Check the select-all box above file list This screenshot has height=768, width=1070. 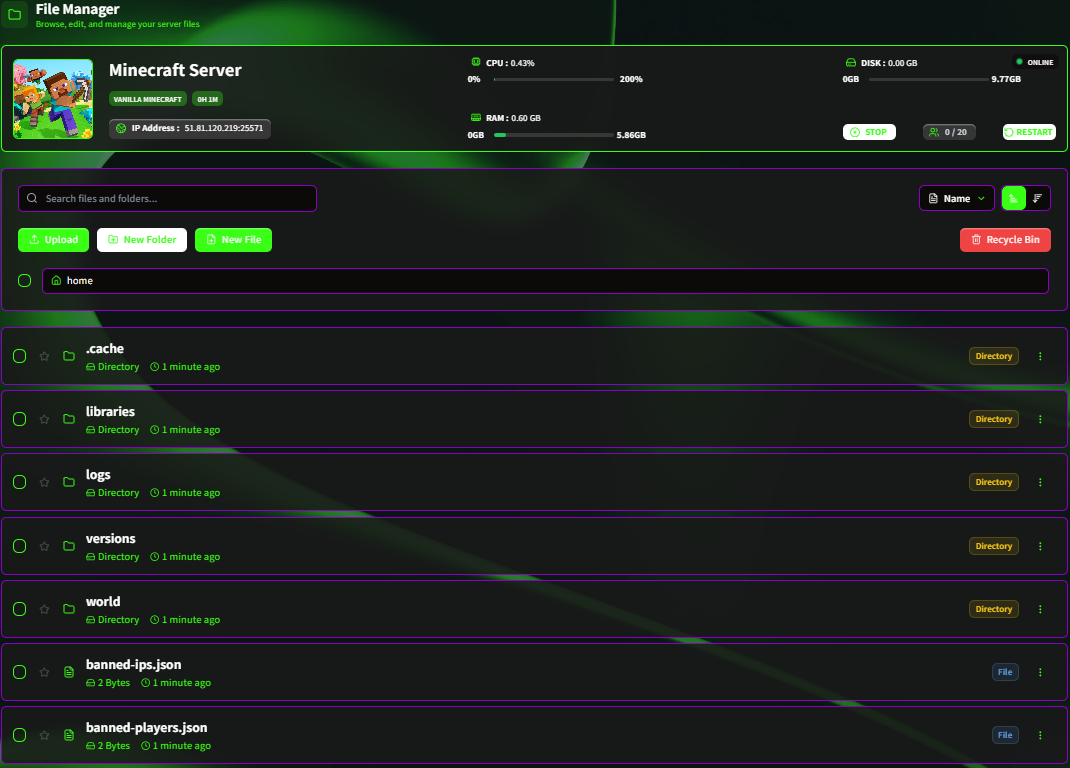[24, 281]
